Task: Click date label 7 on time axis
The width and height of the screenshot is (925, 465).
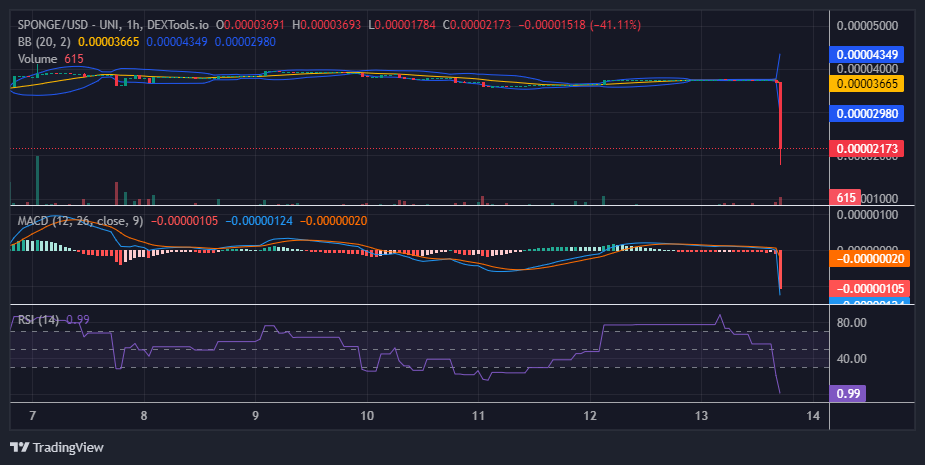Action: click(32, 416)
